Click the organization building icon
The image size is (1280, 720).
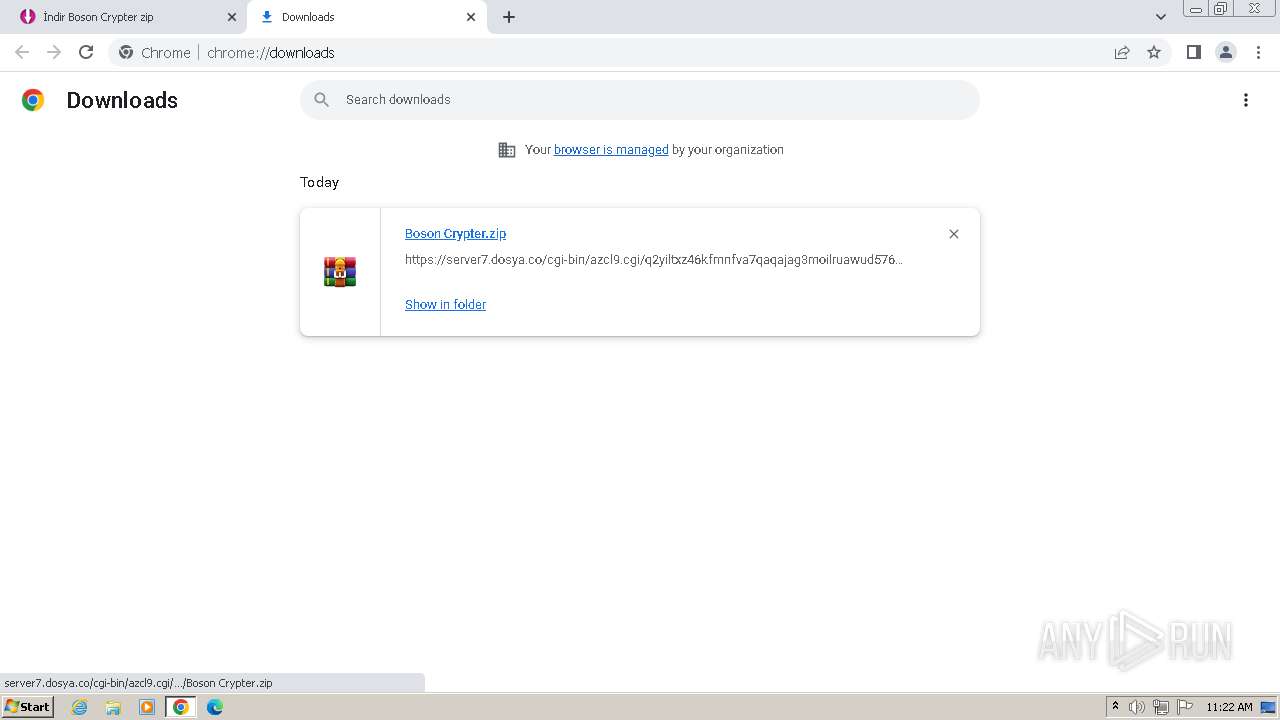click(x=507, y=150)
